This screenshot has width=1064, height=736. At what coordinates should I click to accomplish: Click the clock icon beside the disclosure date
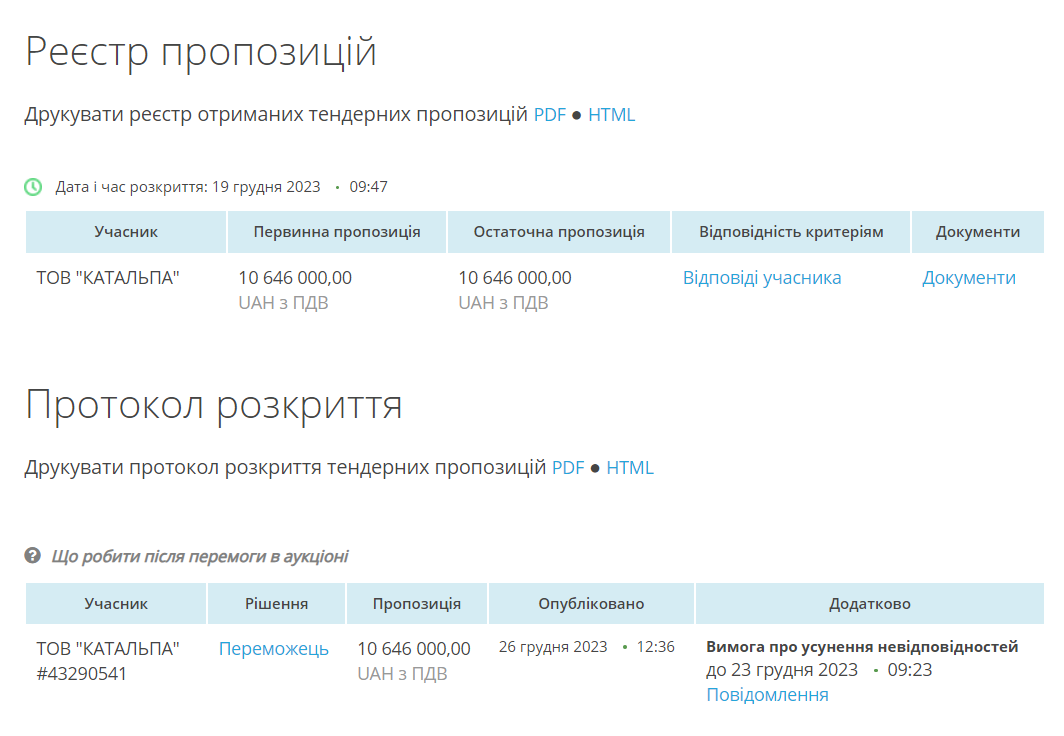coord(33,187)
